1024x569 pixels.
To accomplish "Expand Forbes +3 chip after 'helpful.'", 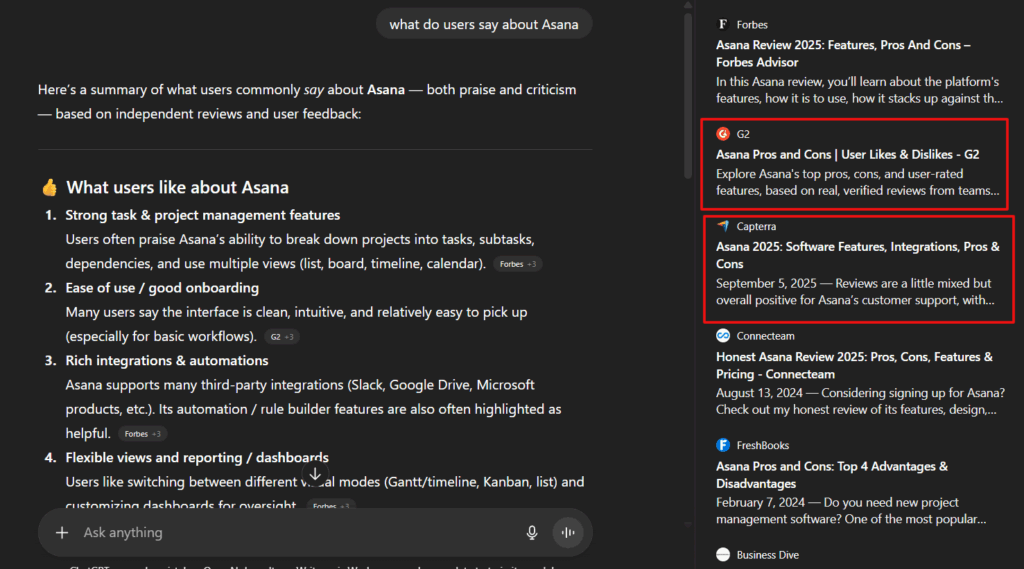I will coord(143,434).
